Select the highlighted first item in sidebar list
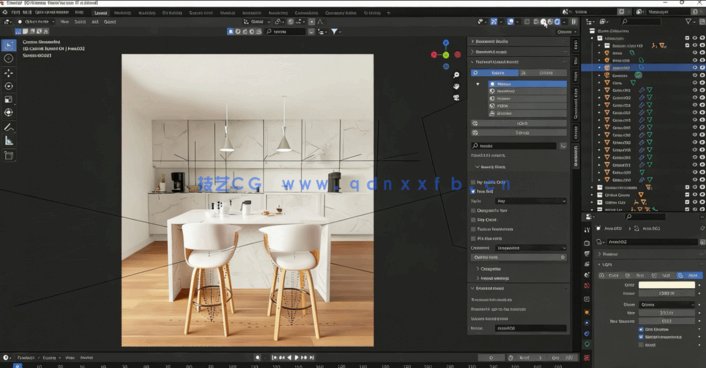Viewport: 706px width, 368px height. pos(528,84)
